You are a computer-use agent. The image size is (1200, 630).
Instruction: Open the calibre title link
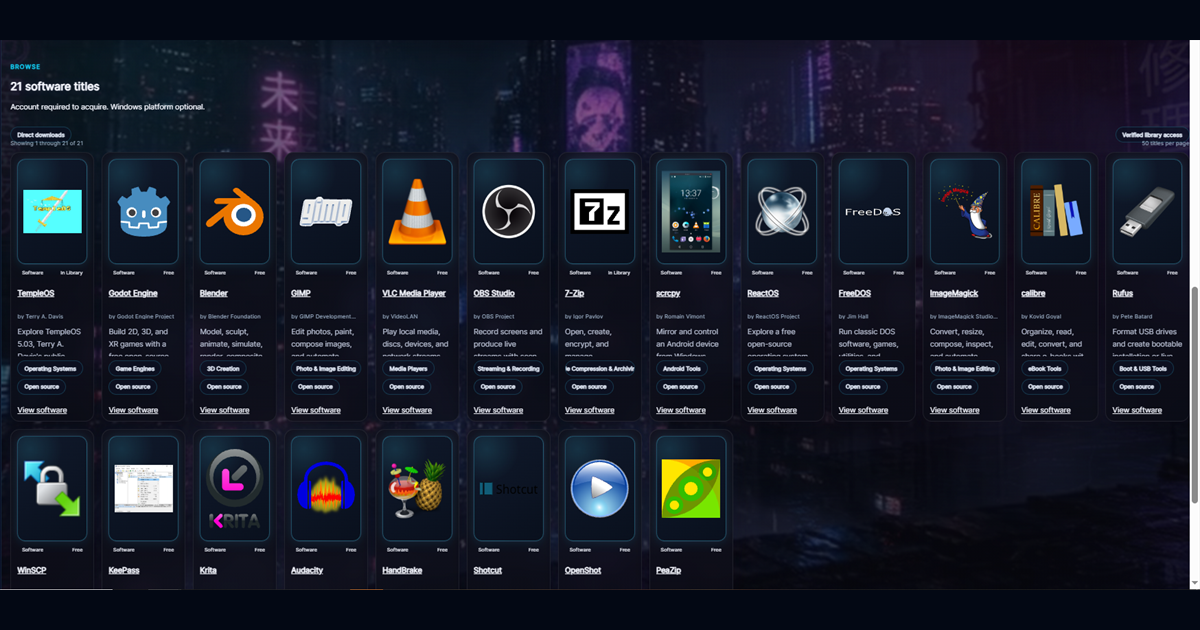tap(1033, 293)
